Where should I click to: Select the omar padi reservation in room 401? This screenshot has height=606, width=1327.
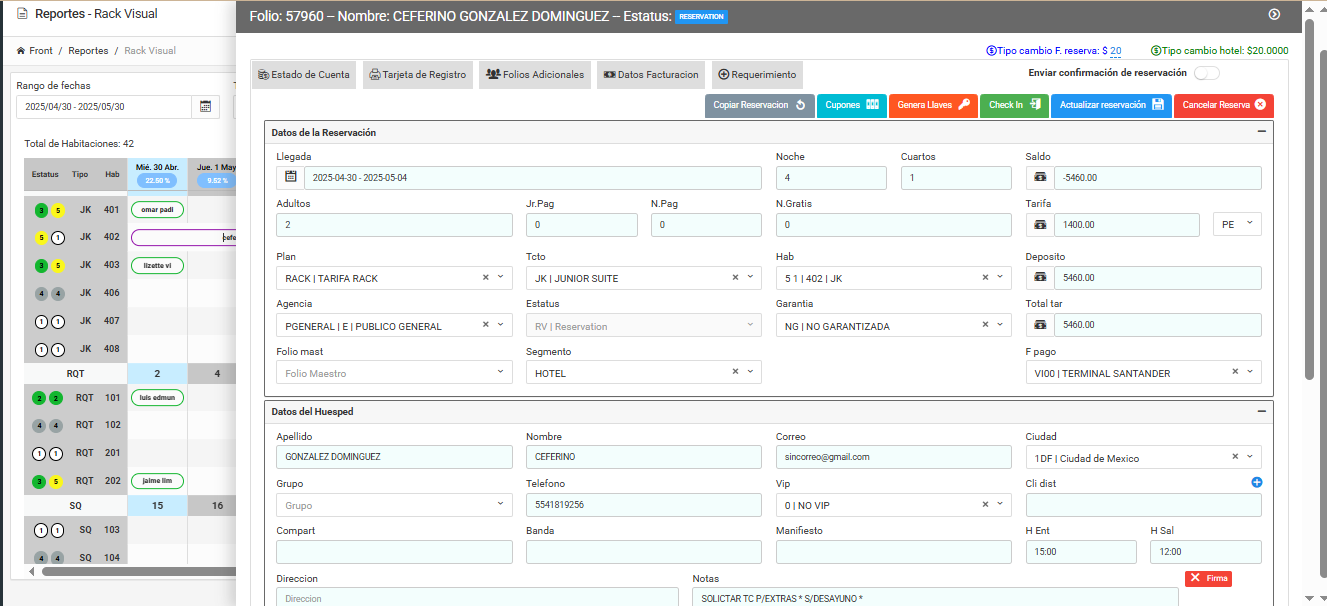tap(157, 210)
